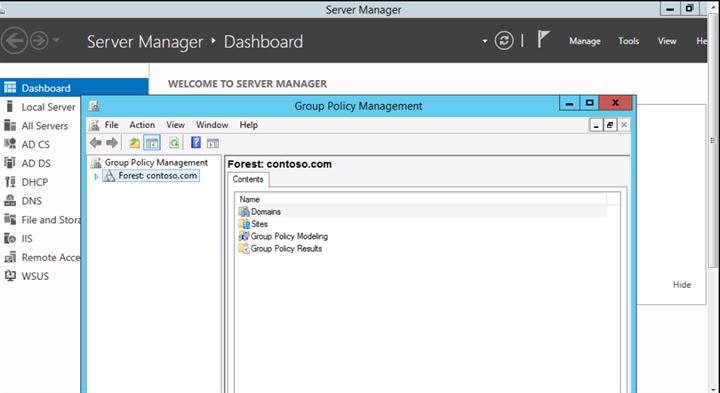Expand the Forest: contoso.com tree node
720x393 pixels.
coord(96,176)
